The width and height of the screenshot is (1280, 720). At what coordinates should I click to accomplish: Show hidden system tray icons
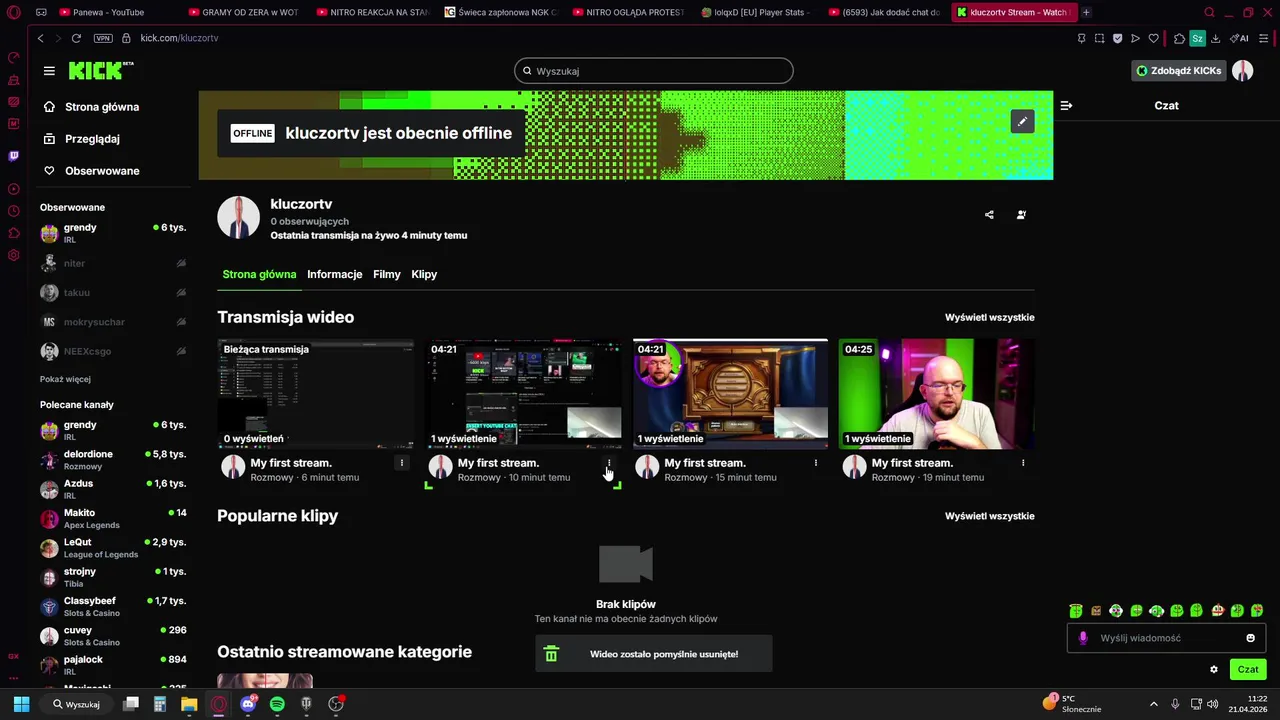tap(1153, 704)
